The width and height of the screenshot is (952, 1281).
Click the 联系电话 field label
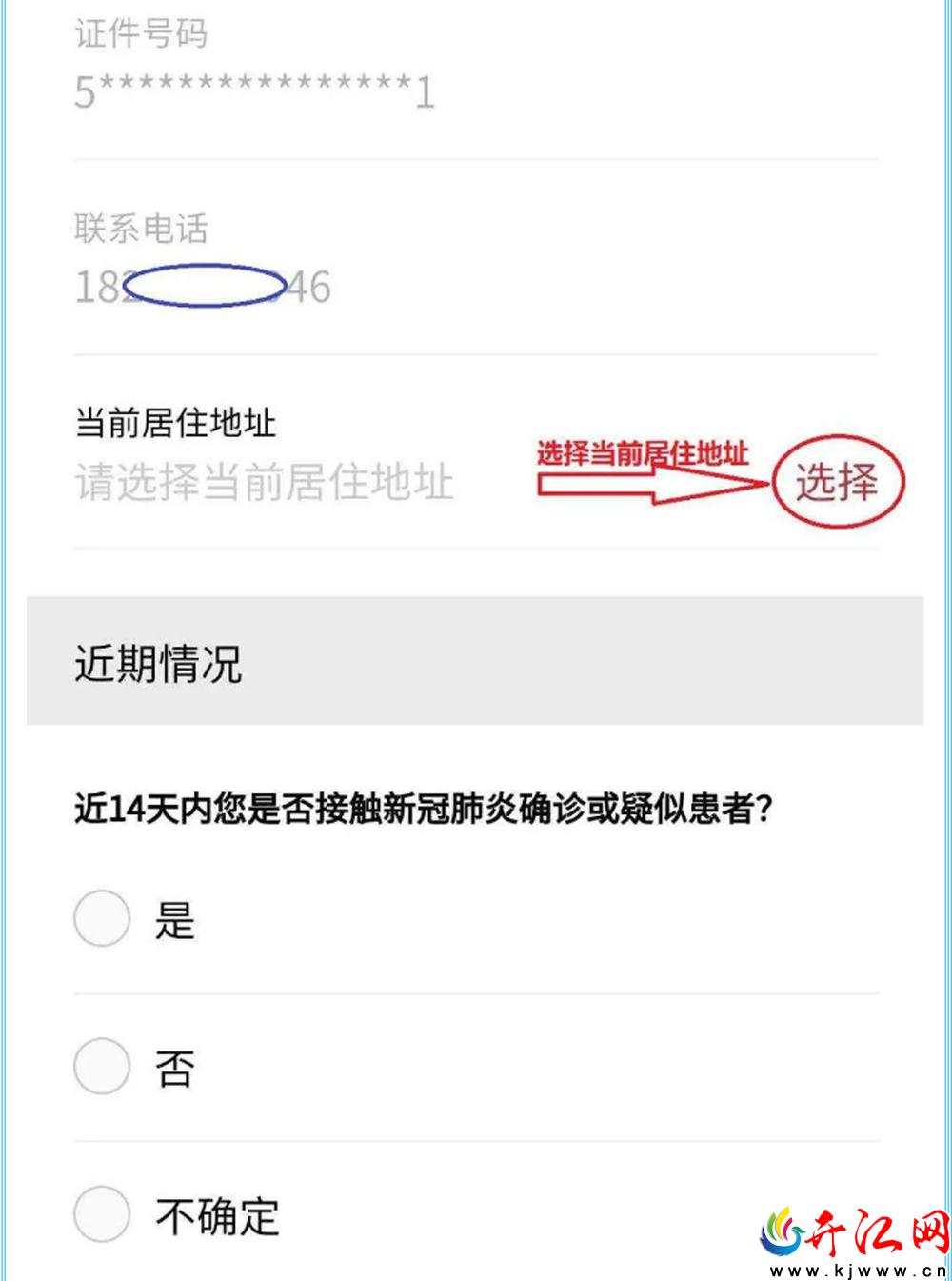[141, 229]
